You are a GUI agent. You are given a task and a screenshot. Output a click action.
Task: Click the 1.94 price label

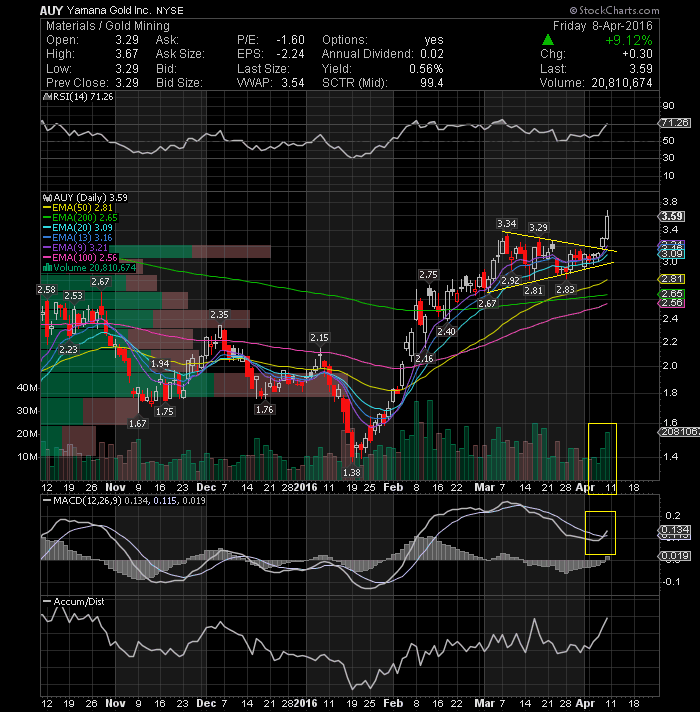click(x=160, y=363)
